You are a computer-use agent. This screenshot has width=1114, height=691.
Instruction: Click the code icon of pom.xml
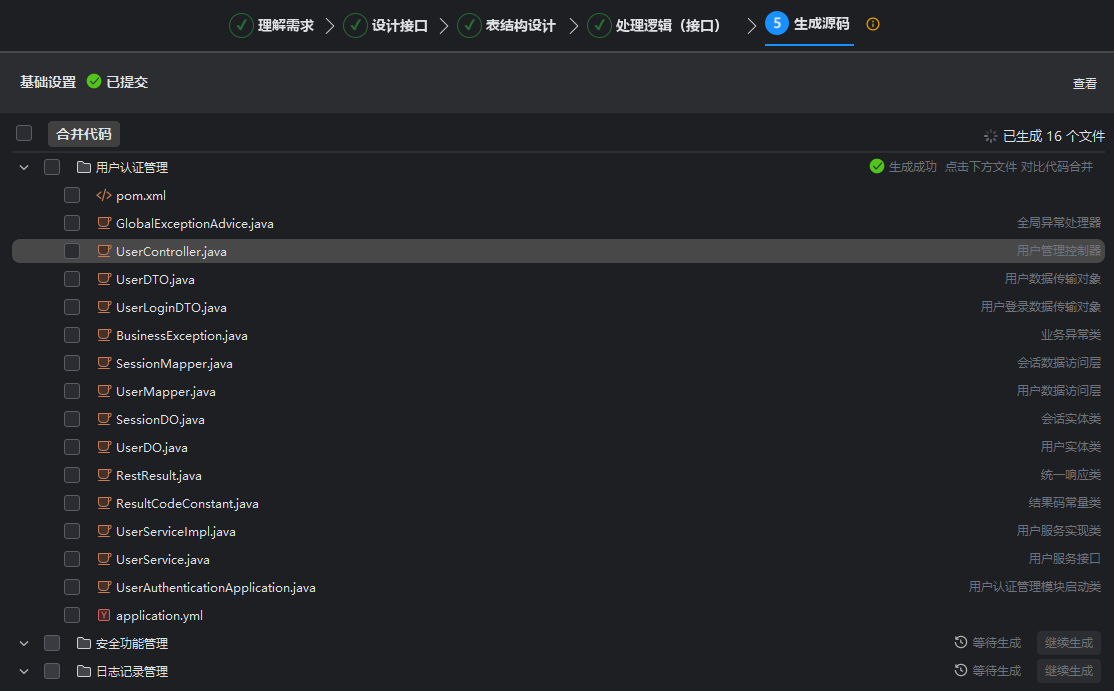point(104,195)
